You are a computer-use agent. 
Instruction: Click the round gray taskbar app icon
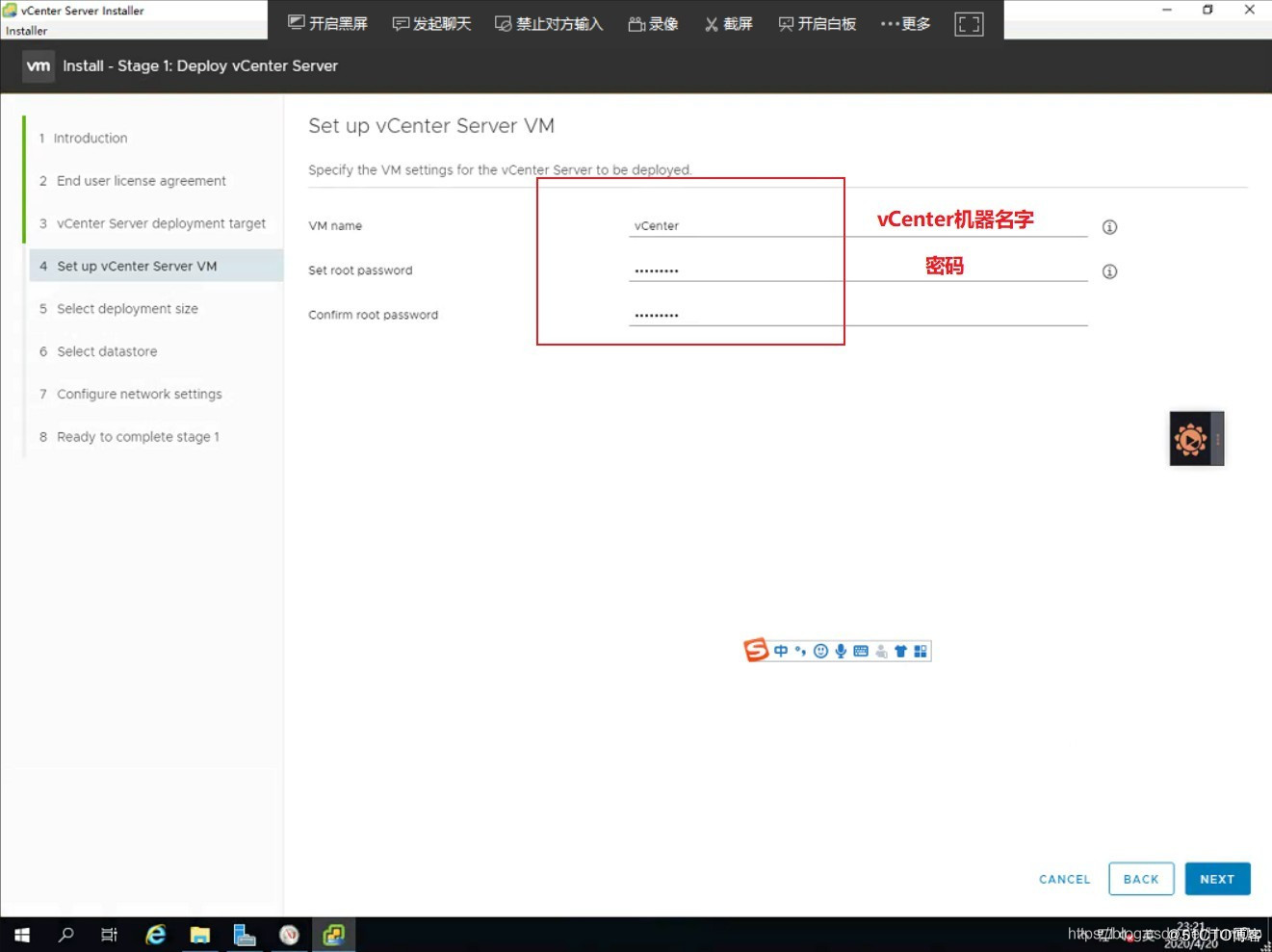[x=289, y=934]
